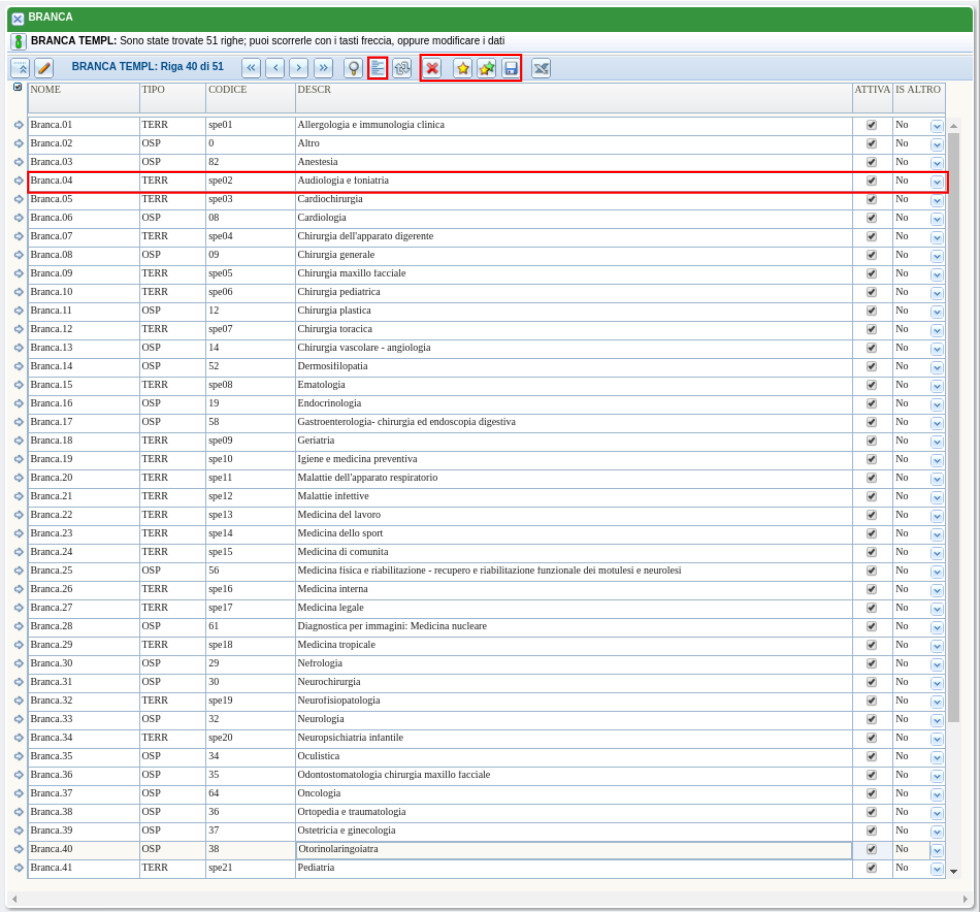Expand IS ALTRO dropdown for Branca.40 row
The width and height of the screenshot is (980, 912).
click(937, 850)
